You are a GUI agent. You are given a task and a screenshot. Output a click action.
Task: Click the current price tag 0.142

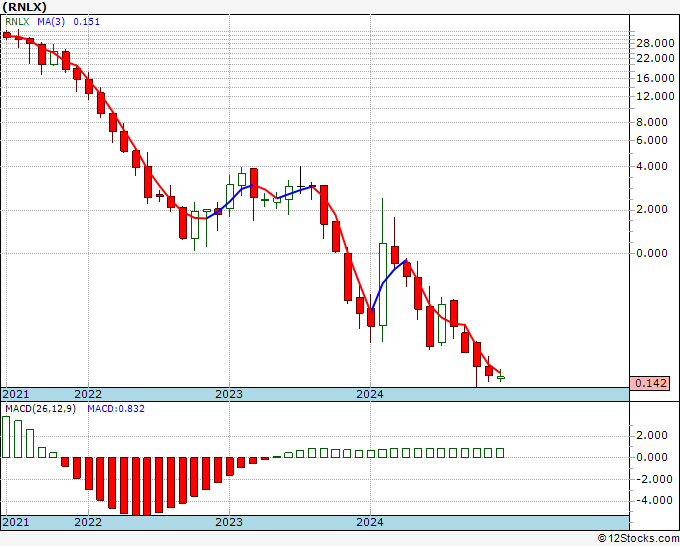click(650, 383)
